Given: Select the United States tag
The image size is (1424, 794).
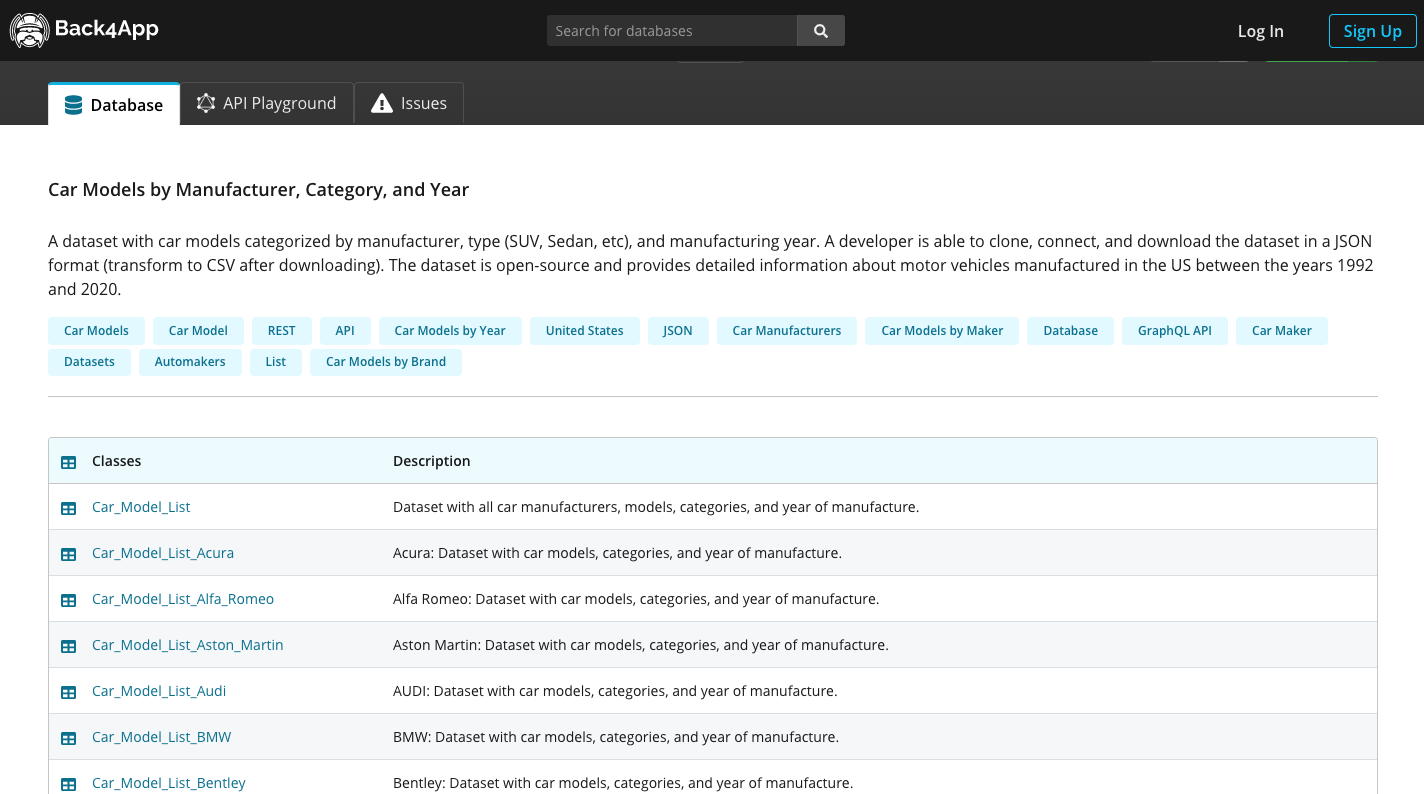Looking at the screenshot, I should click(x=585, y=331).
